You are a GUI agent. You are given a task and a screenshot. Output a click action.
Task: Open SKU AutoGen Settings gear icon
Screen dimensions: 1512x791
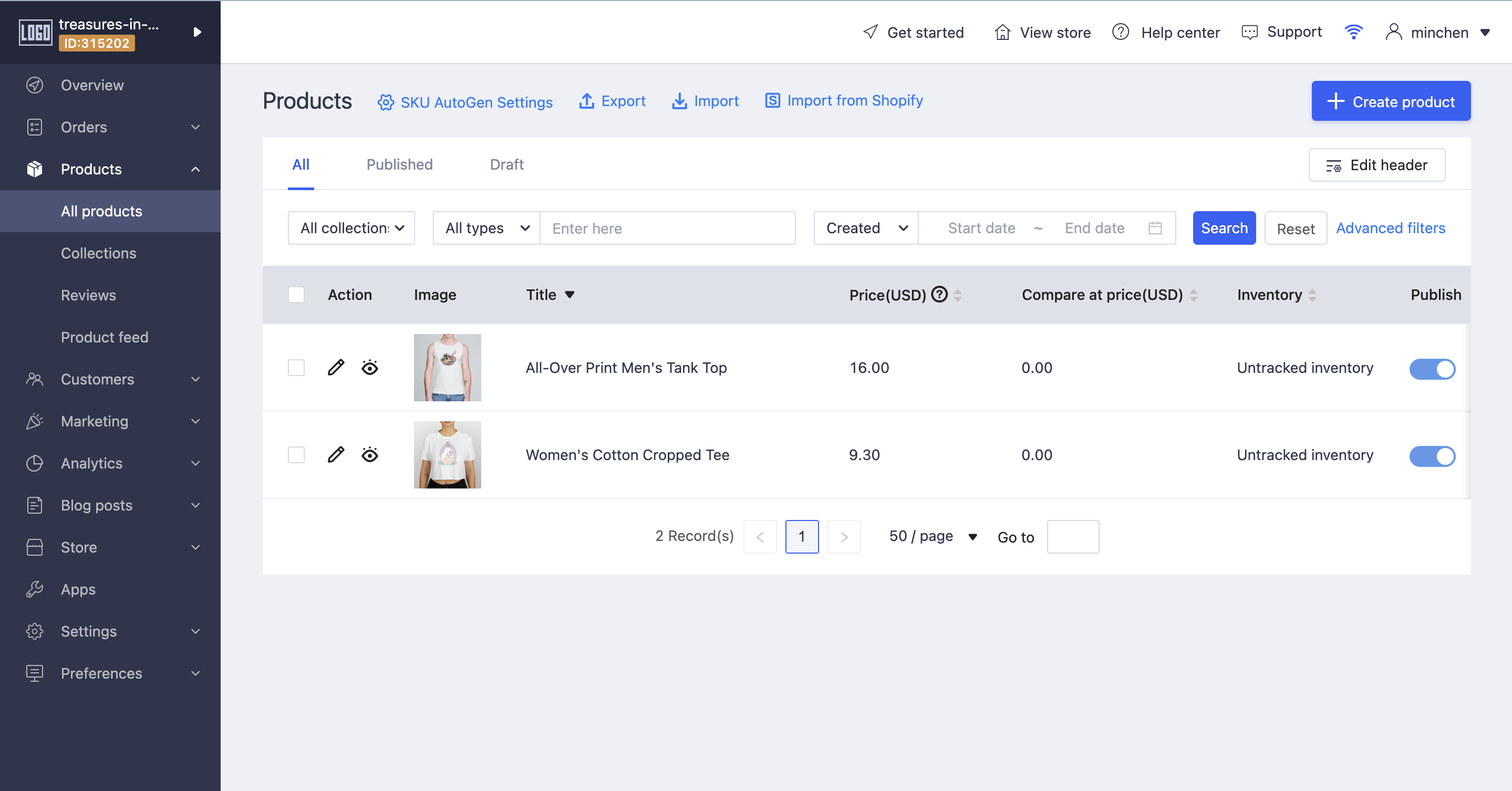pyautogui.click(x=386, y=102)
